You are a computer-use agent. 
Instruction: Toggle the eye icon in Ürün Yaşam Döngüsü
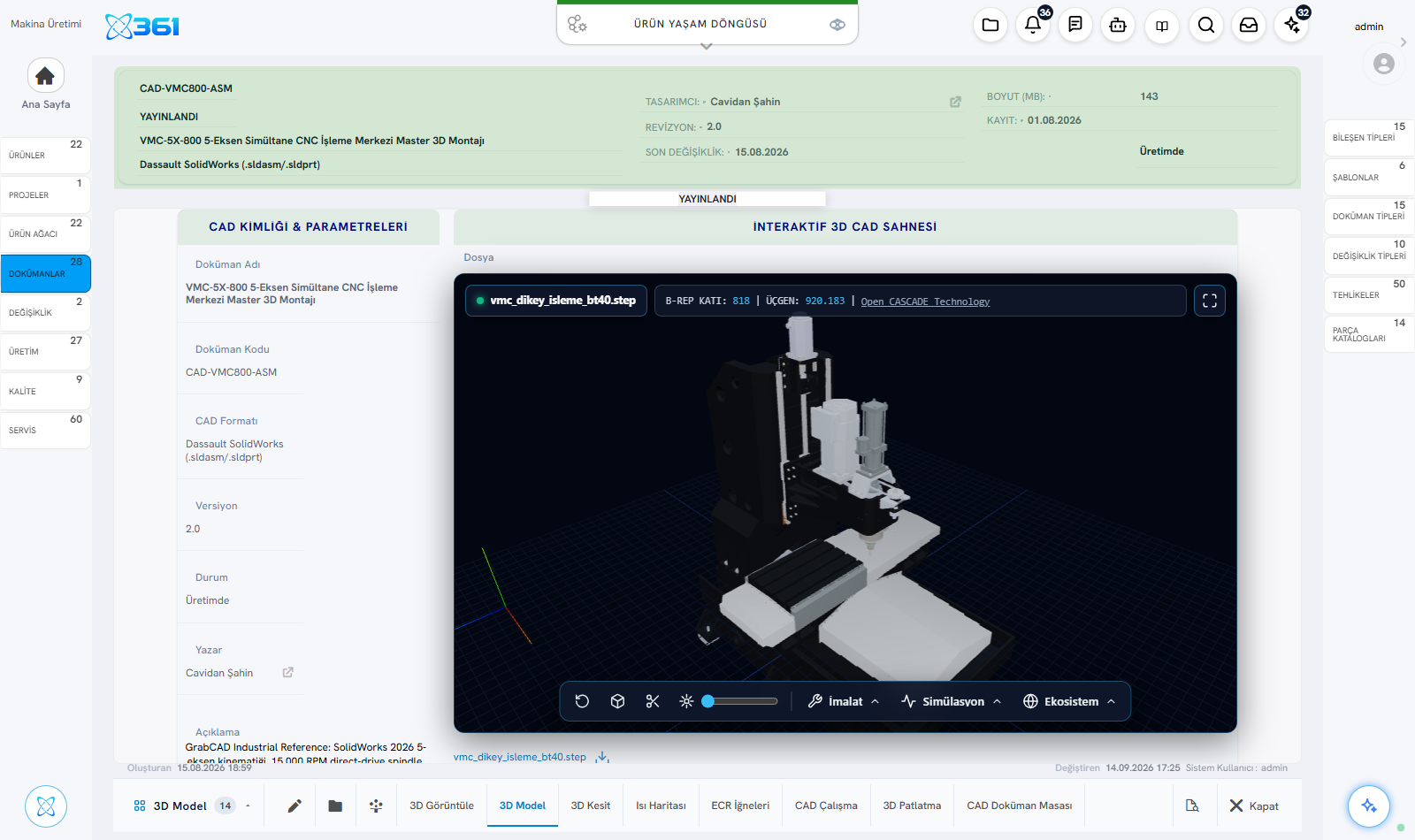[x=838, y=25]
